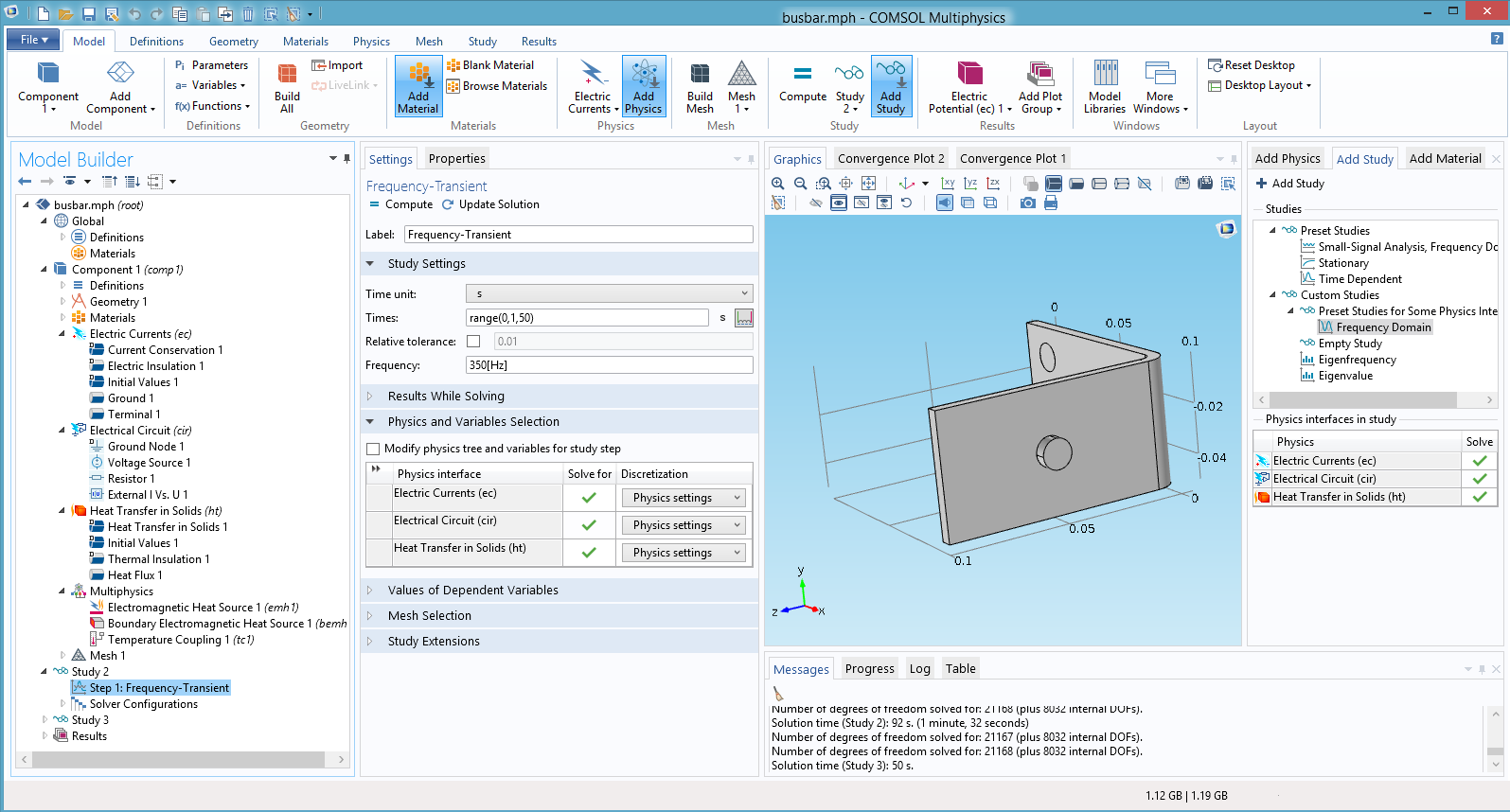
Task: Click the Add Plot Group icon
Action: (1039, 86)
